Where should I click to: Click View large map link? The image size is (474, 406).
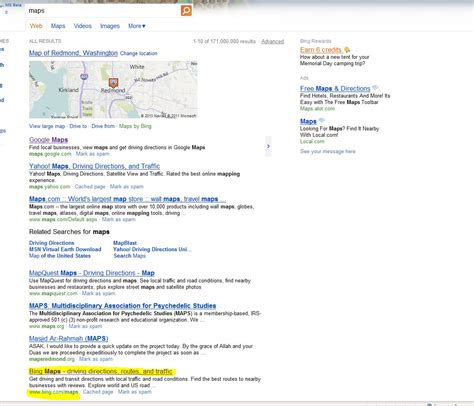(x=47, y=126)
